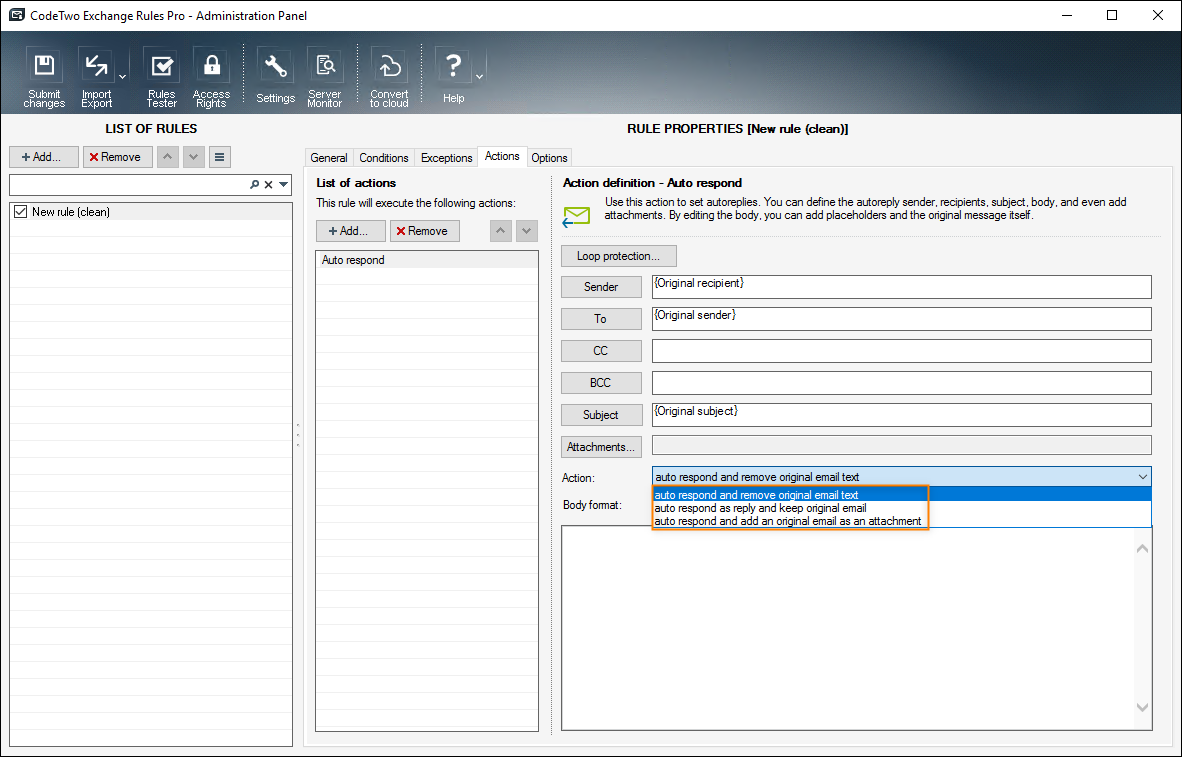This screenshot has width=1182, height=757.
Task: Click the message body scrollbar down arrow
Action: coord(1143,707)
